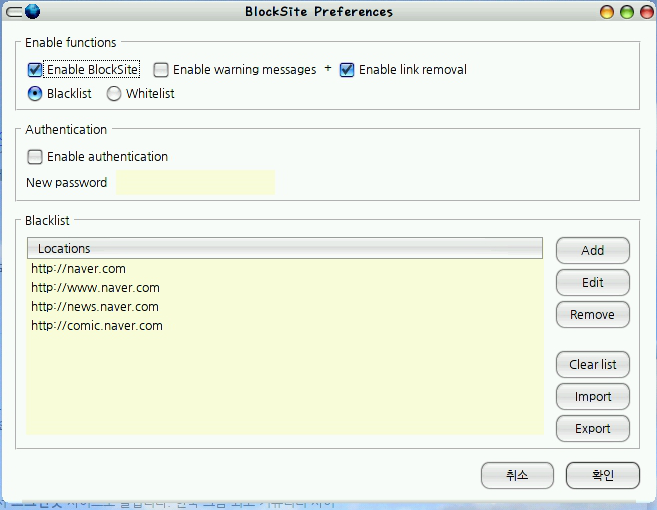Focus the New password field
The height and width of the screenshot is (510, 657).
click(x=196, y=182)
